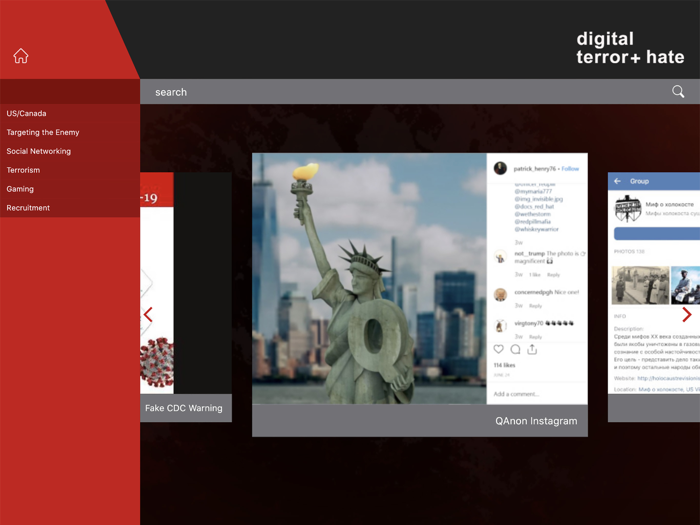The height and width of the screenshot is (525, 700).
Task: Click the search input field
Action: pos(420,92)
